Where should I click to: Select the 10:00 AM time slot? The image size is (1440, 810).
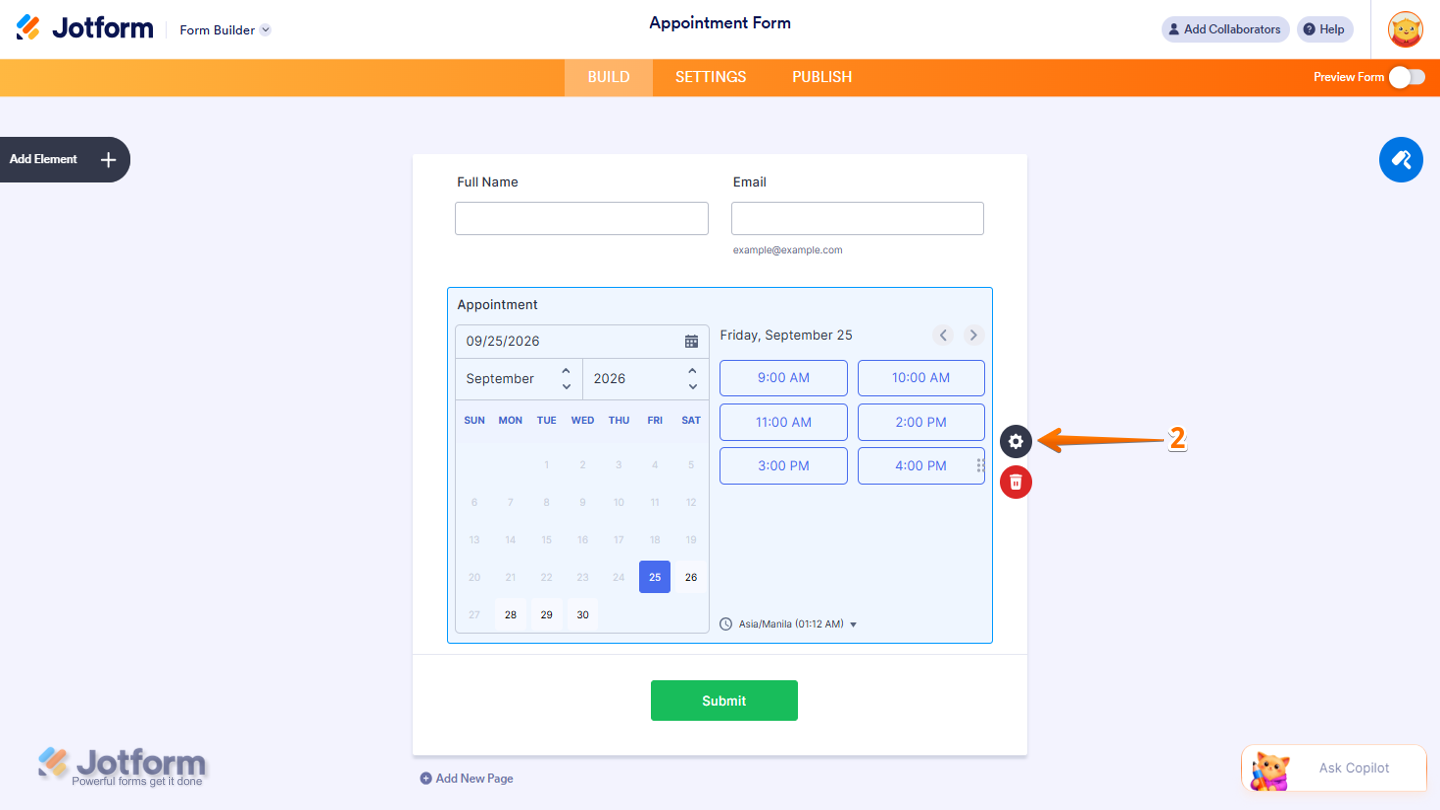point(921,378)
